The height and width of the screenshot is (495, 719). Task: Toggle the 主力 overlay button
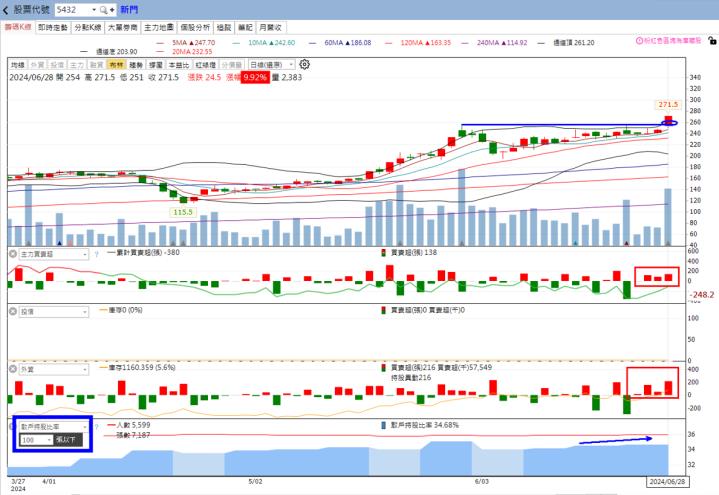(77, 65)
